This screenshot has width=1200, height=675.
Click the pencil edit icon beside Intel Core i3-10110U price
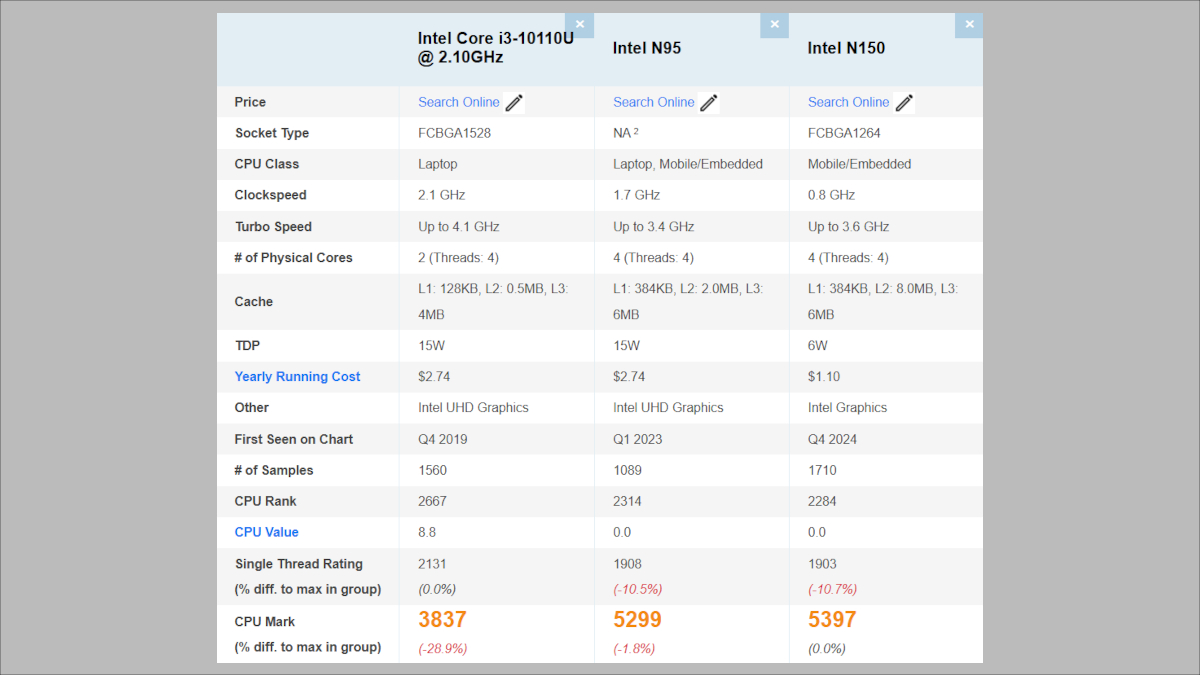(513, 101)
